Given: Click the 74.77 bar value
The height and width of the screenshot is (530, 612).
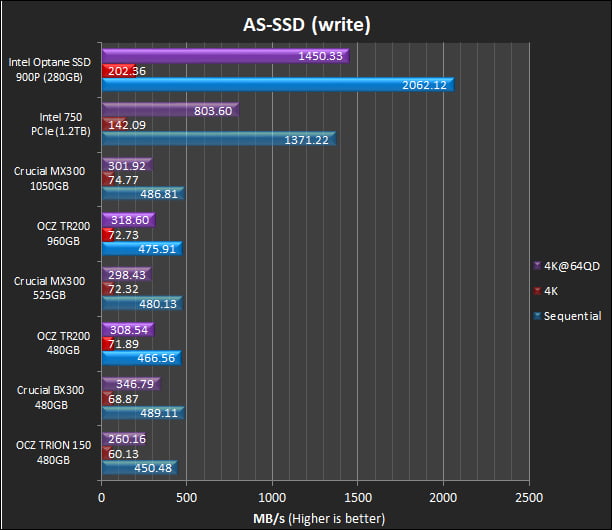Looking at the screenshot, I should click(x=123, y=180).
